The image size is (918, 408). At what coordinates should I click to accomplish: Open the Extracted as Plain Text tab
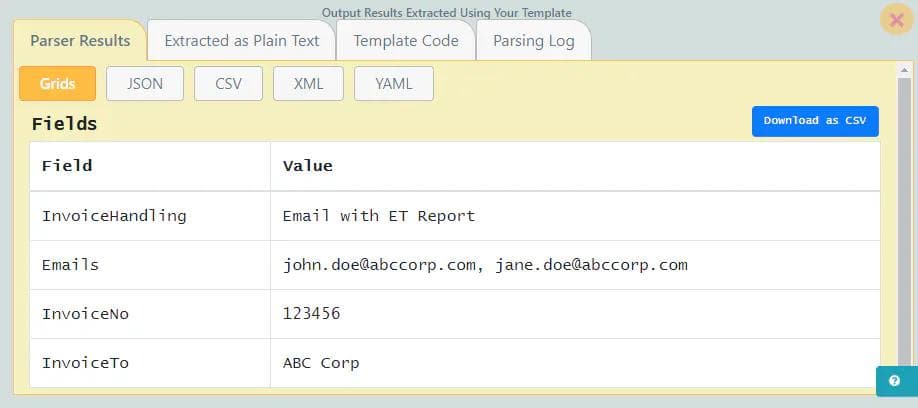242,41
